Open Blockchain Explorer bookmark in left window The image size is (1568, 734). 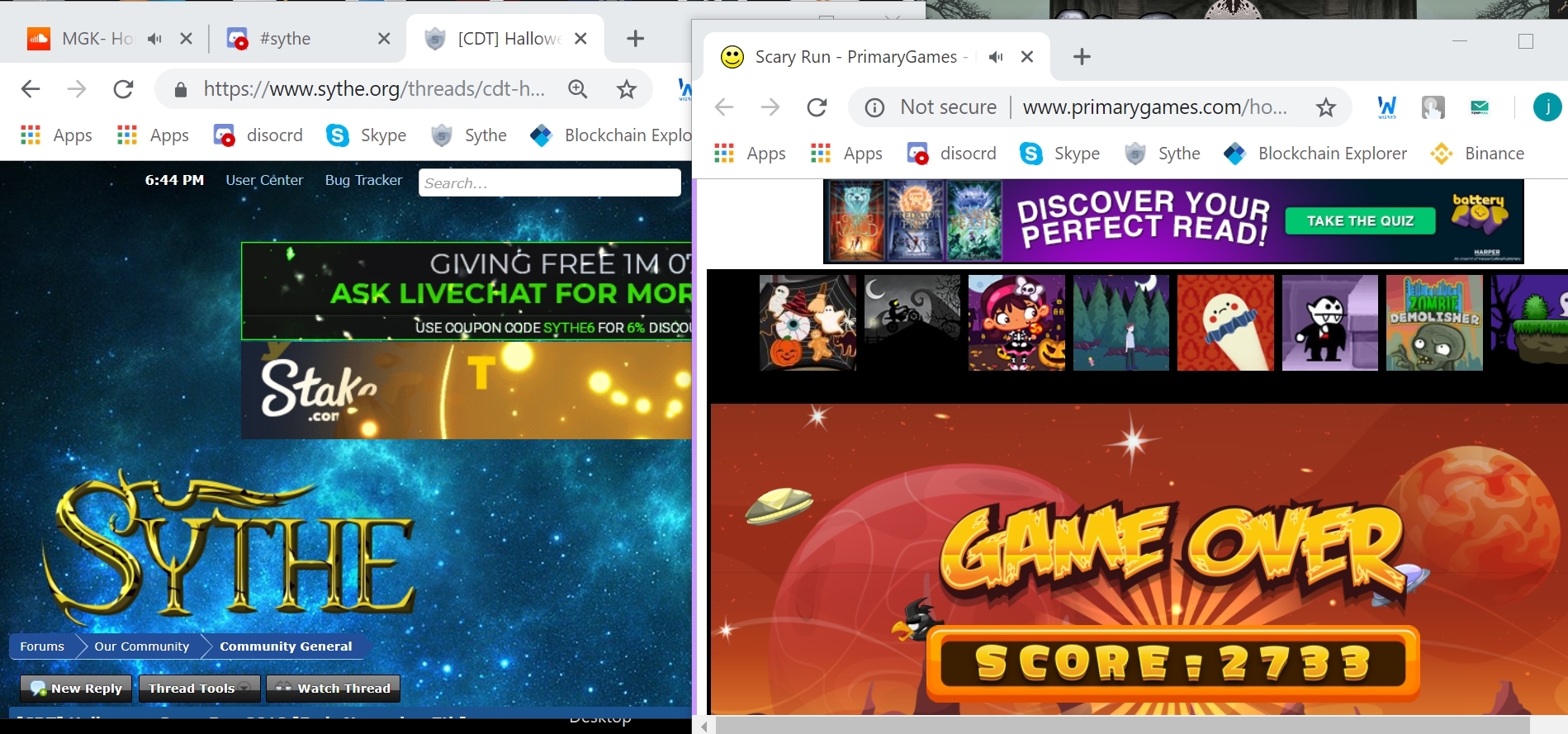[x=611, y=135]
